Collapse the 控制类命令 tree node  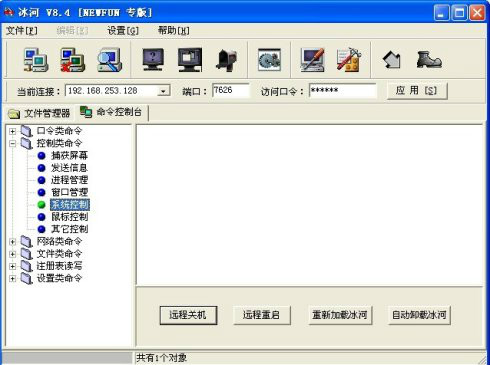(x=13, y=144)
